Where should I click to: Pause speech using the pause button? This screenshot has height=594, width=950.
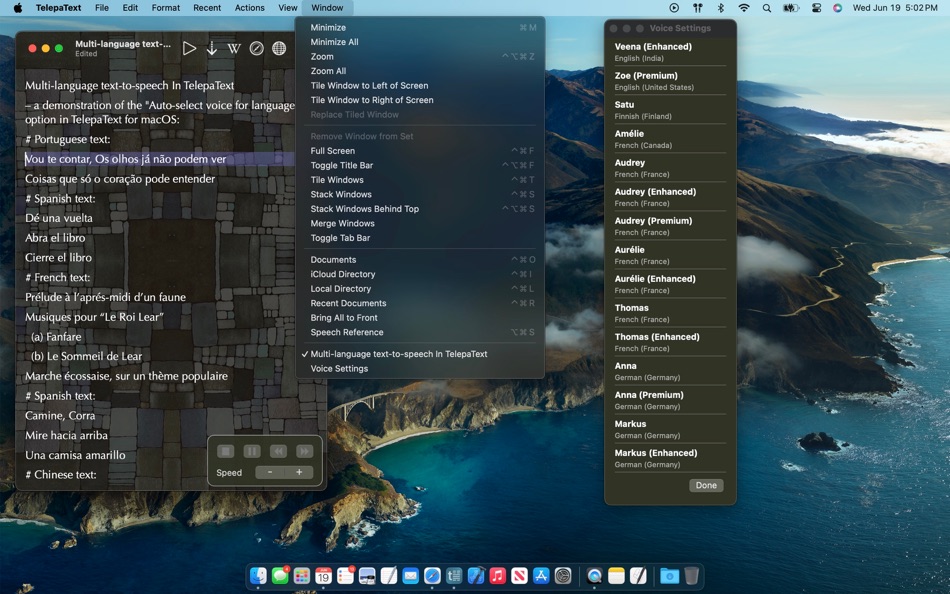pyautogui.click(x=252, y=451)
